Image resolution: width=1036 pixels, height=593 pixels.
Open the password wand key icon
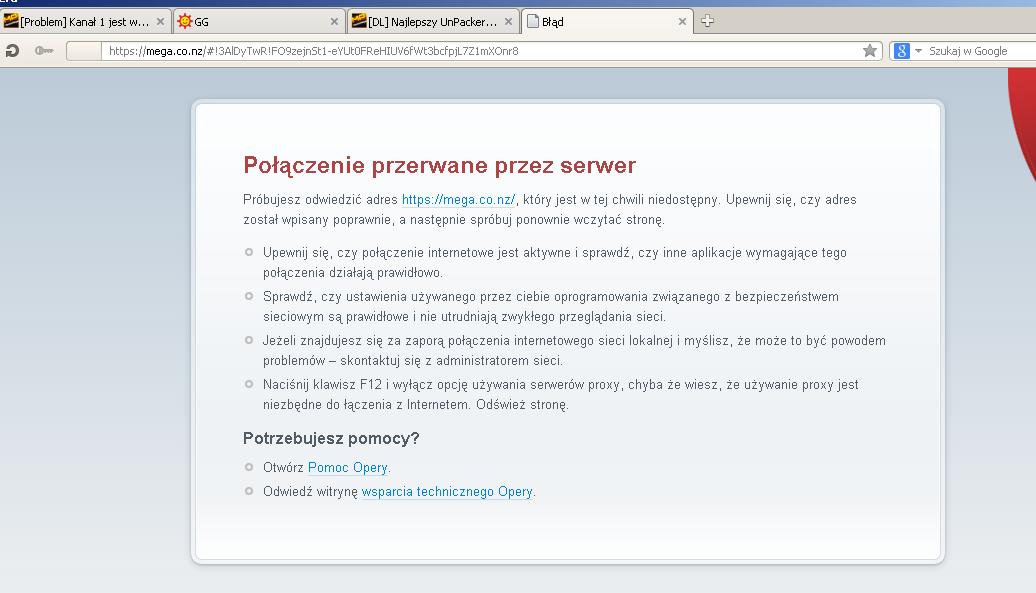pyautogui.click(x=44, y=51)
